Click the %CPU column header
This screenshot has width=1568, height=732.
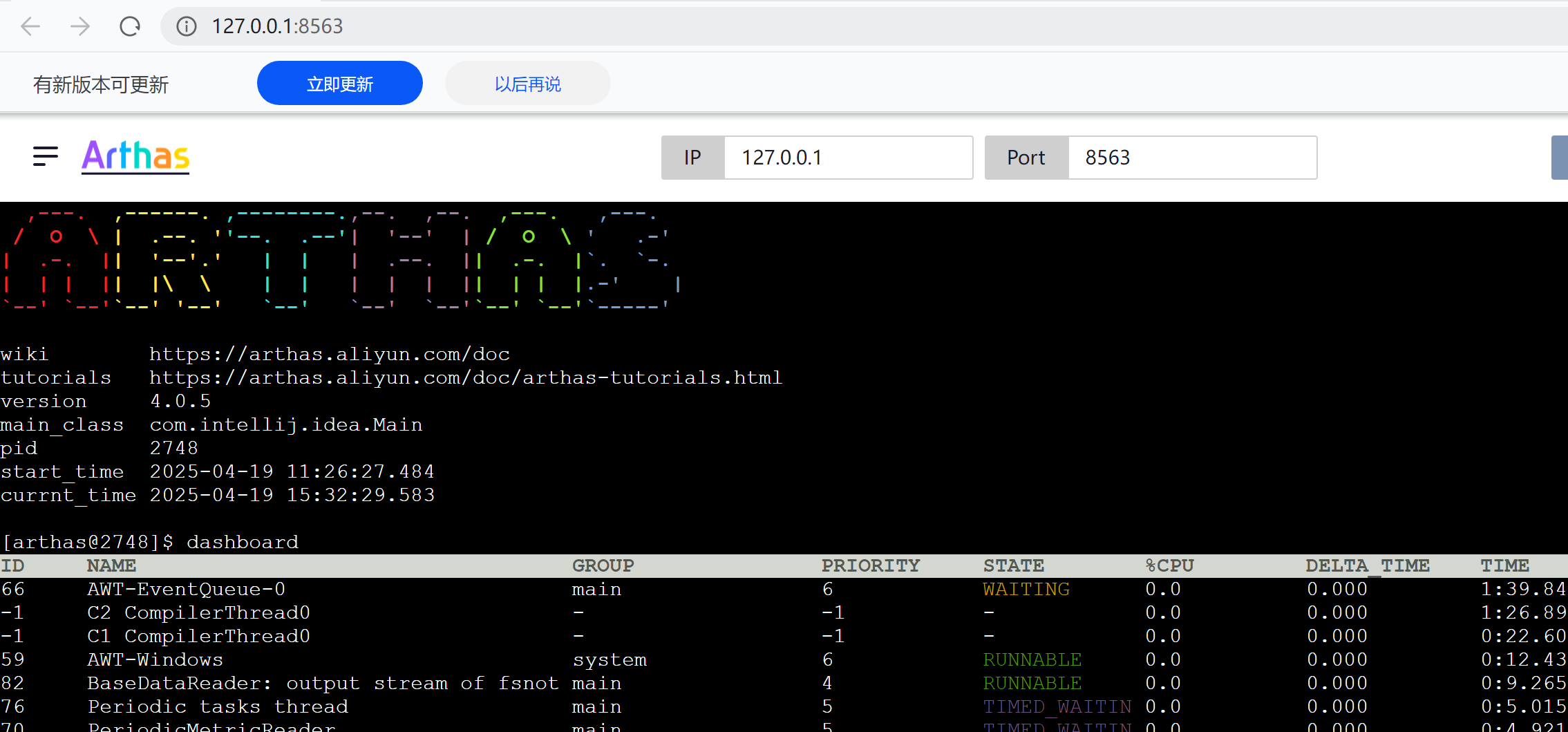click(1169, 565)
